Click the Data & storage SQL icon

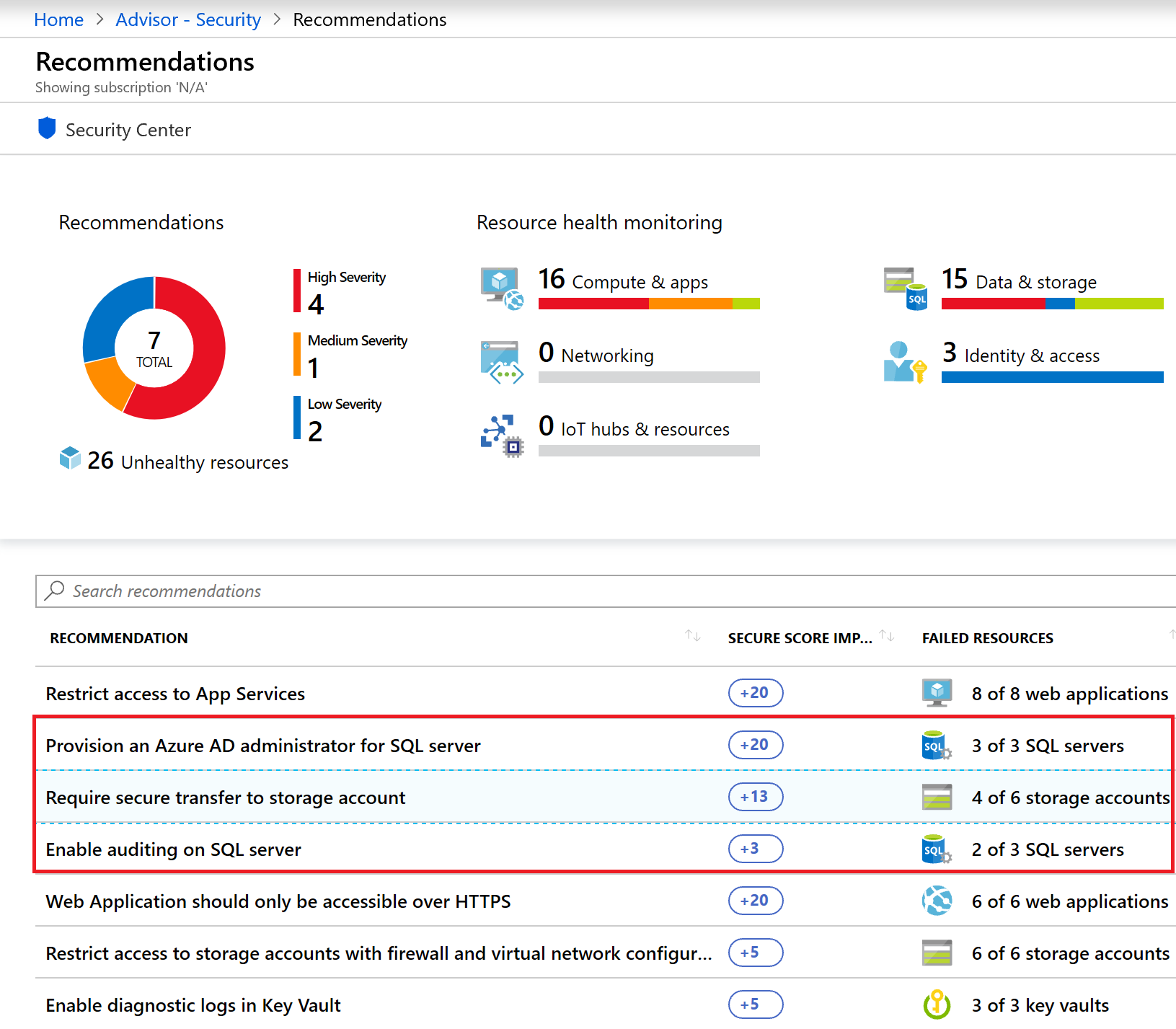click(906, 288)
